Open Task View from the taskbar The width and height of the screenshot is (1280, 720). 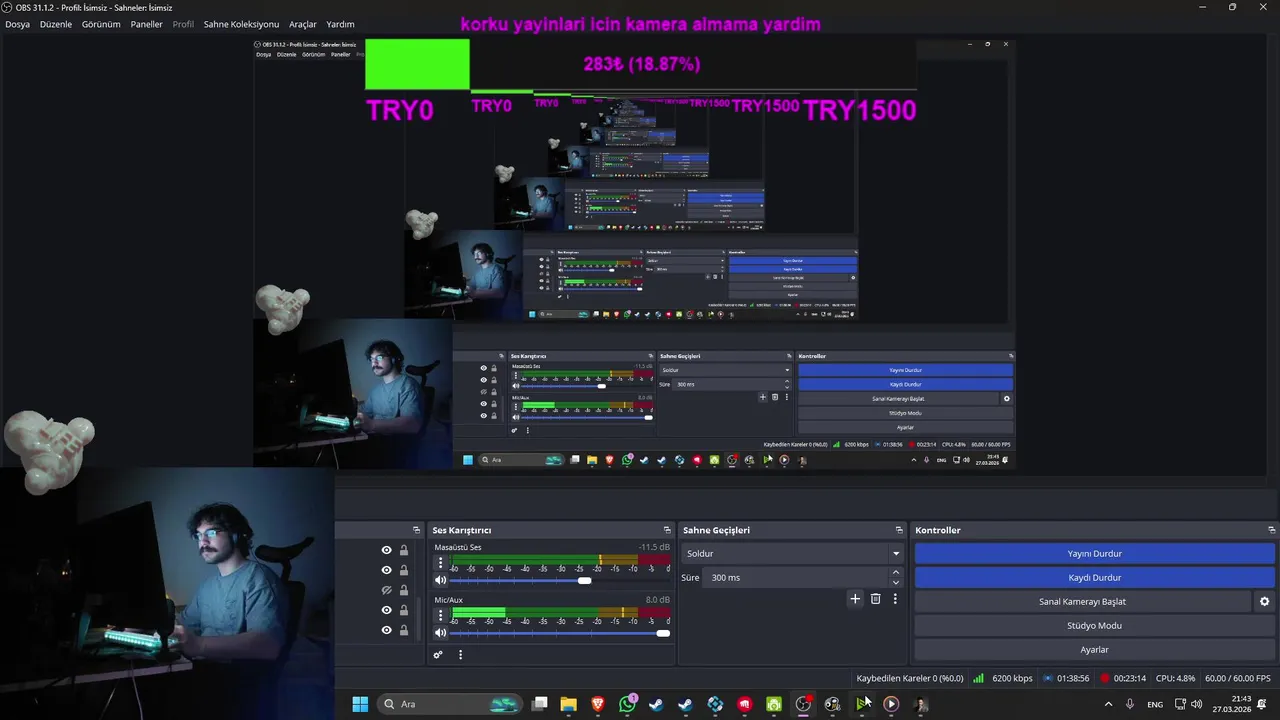tap(540, 704)
